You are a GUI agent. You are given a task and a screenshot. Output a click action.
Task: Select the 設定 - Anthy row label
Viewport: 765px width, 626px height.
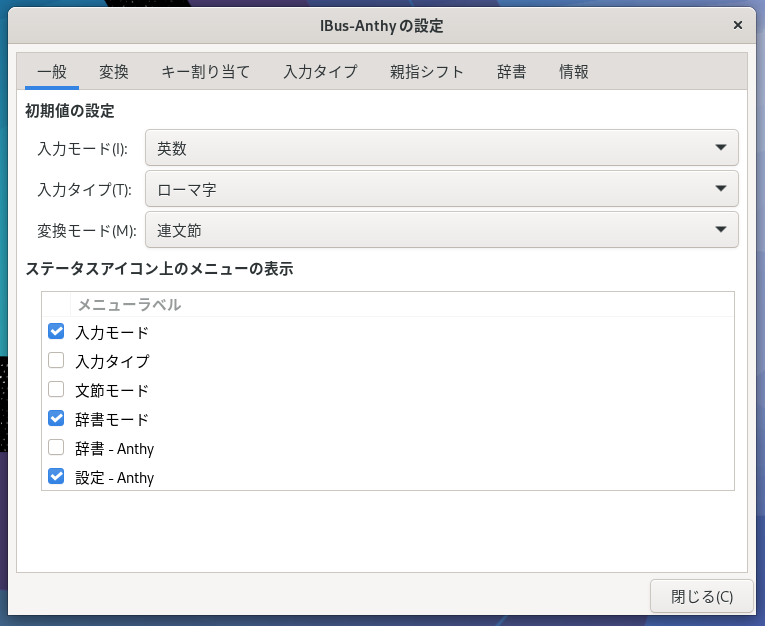[115, 478]
